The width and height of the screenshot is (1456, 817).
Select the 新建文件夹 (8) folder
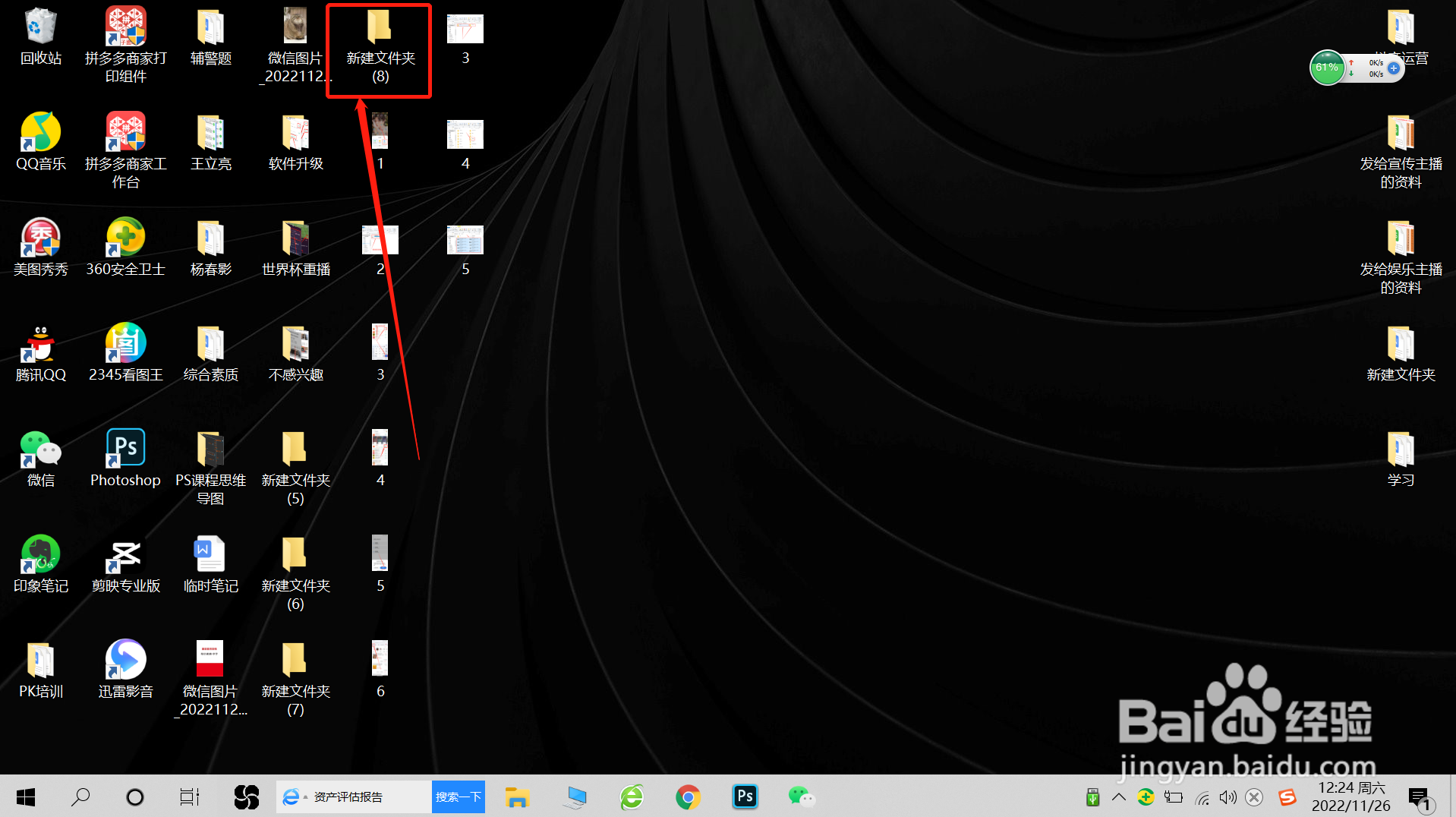point(380,47)
